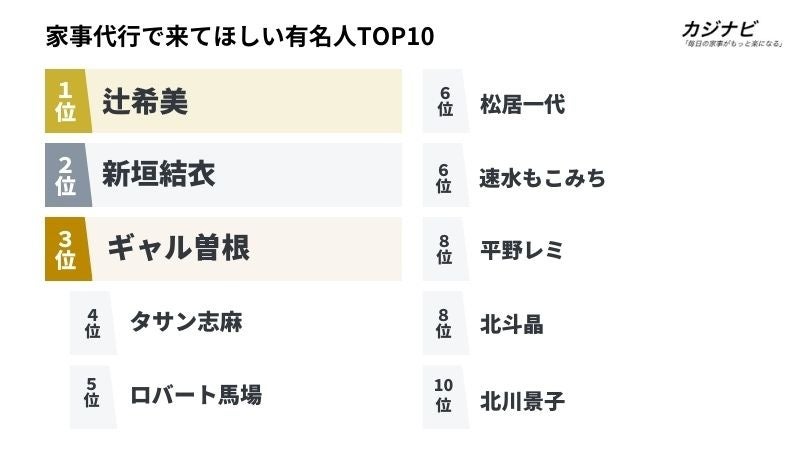The width and height of the screenshot is (800, 450).
Task: Click the 速水もこみち entry
Action: [542, 179]
